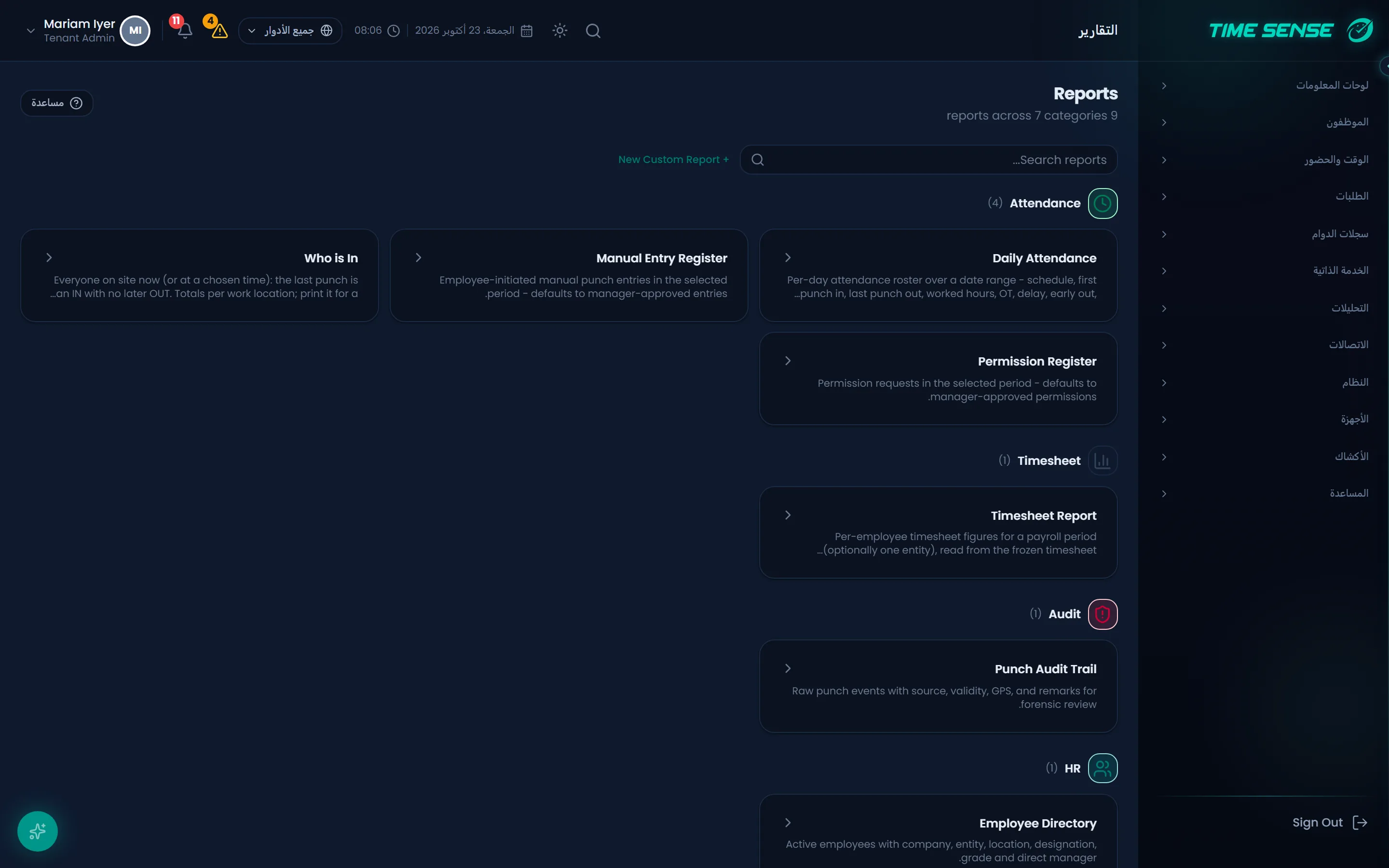Open the notifications bell icon
This screenshot has width=1389, height=868.
184,30
